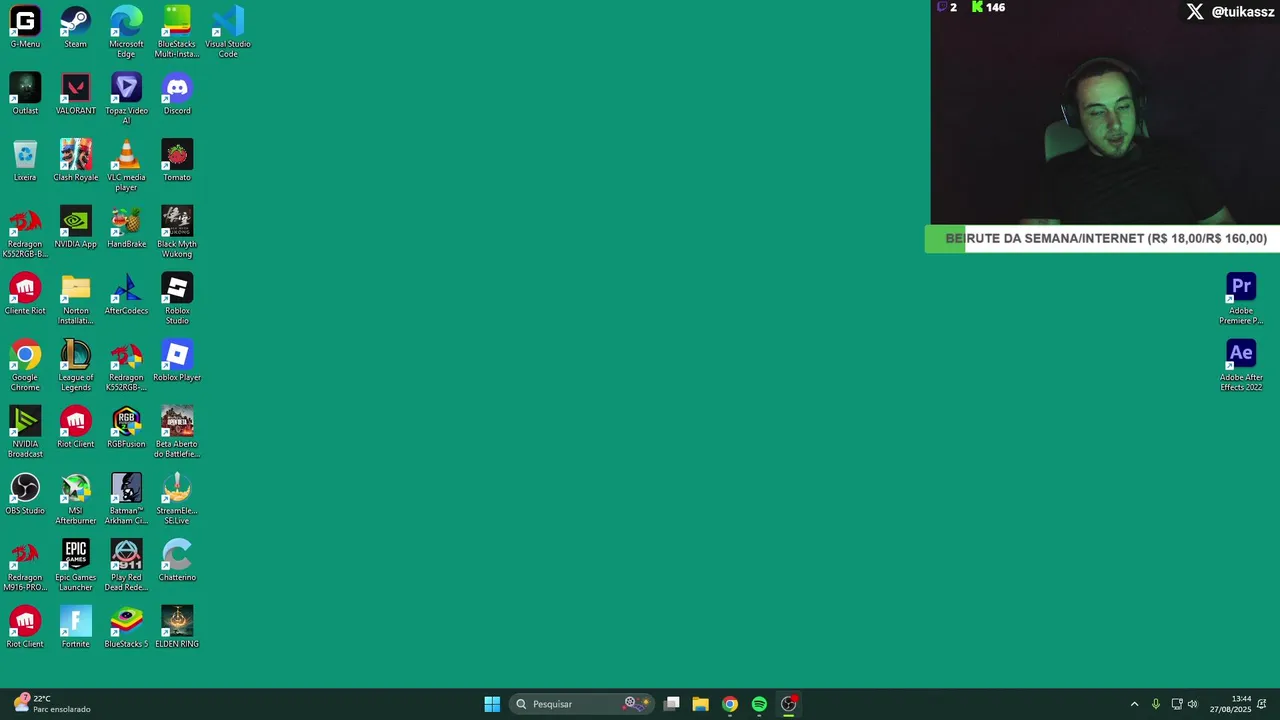Launch OBS Studio desktop shortcut
Screen dimensions: 1280x720
25,494
